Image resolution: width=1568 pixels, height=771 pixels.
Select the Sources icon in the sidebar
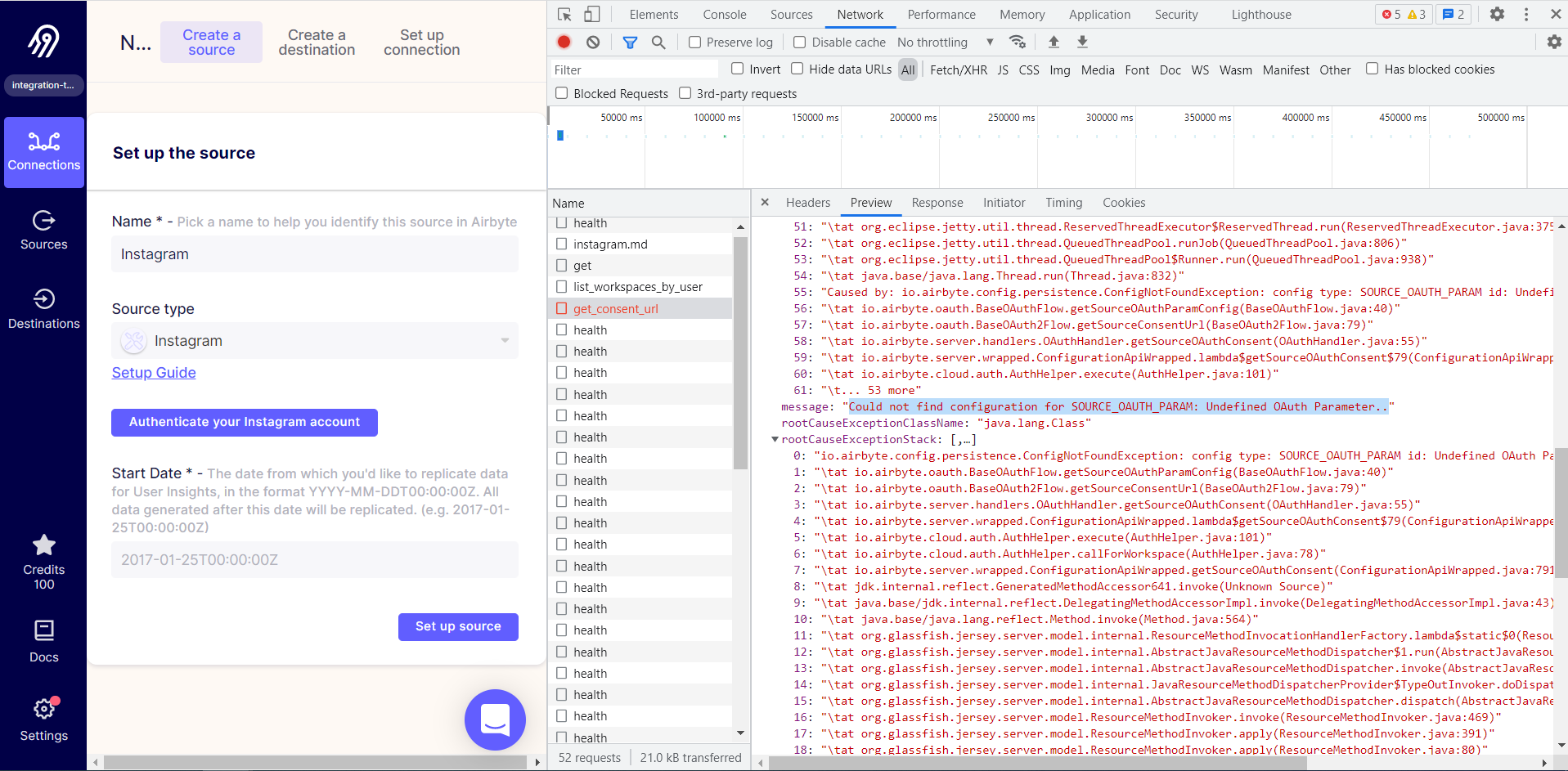pyautogui.click(x=43, y=231)
